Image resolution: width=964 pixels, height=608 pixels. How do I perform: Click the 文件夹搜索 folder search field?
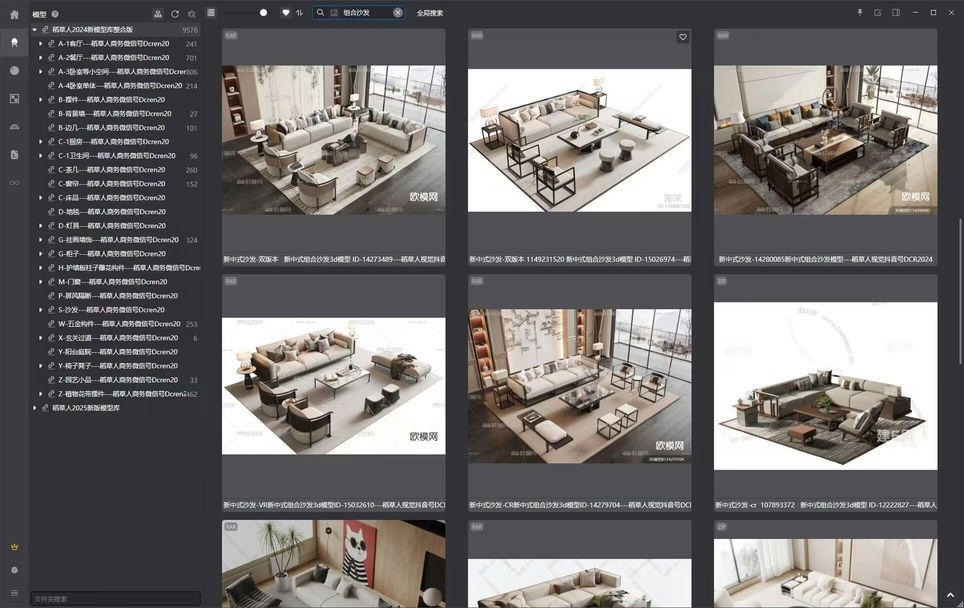click(x=114, y=599)
